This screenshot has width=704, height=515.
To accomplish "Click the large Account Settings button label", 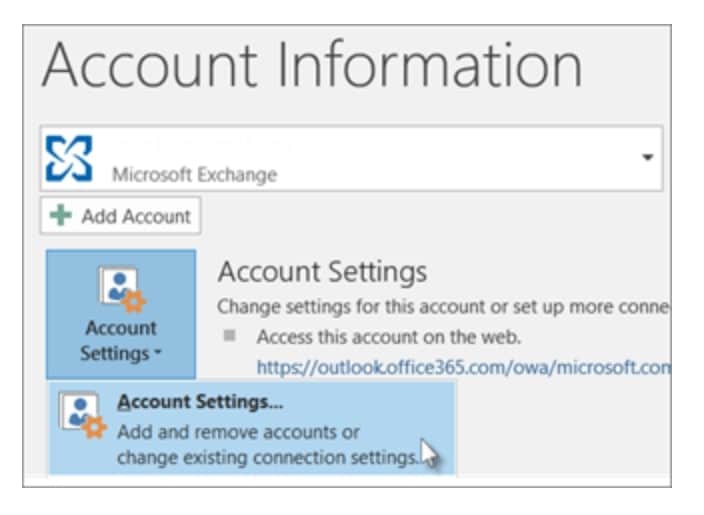I will tap(120, 340).
